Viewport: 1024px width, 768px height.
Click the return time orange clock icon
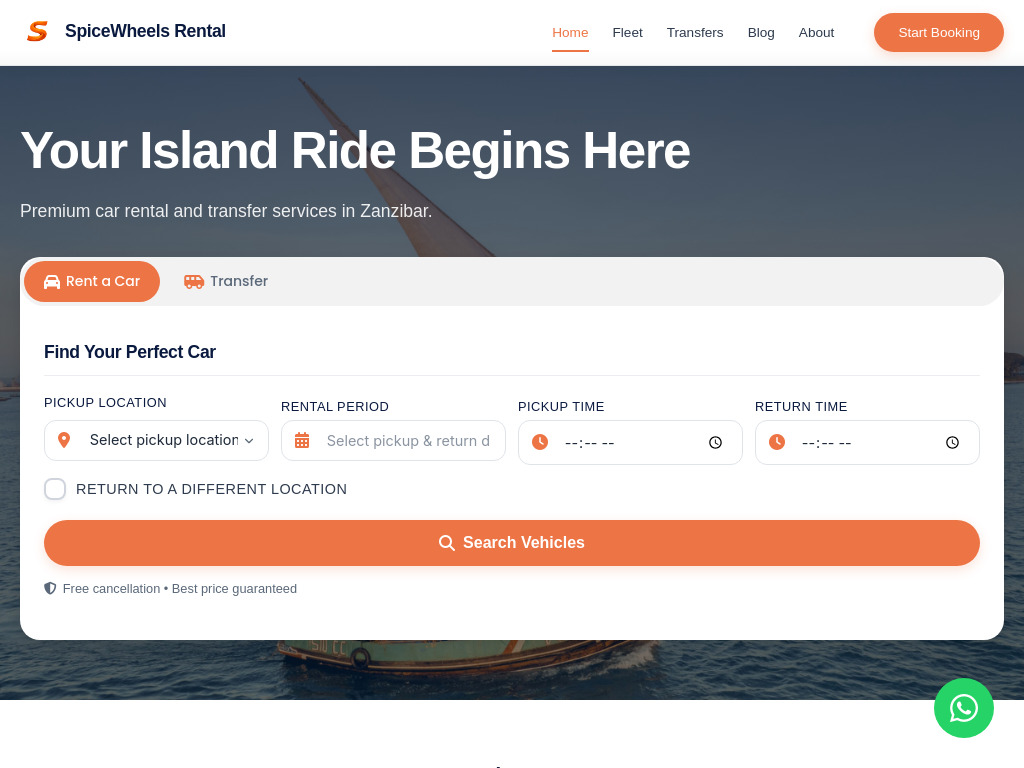[777, 442]
